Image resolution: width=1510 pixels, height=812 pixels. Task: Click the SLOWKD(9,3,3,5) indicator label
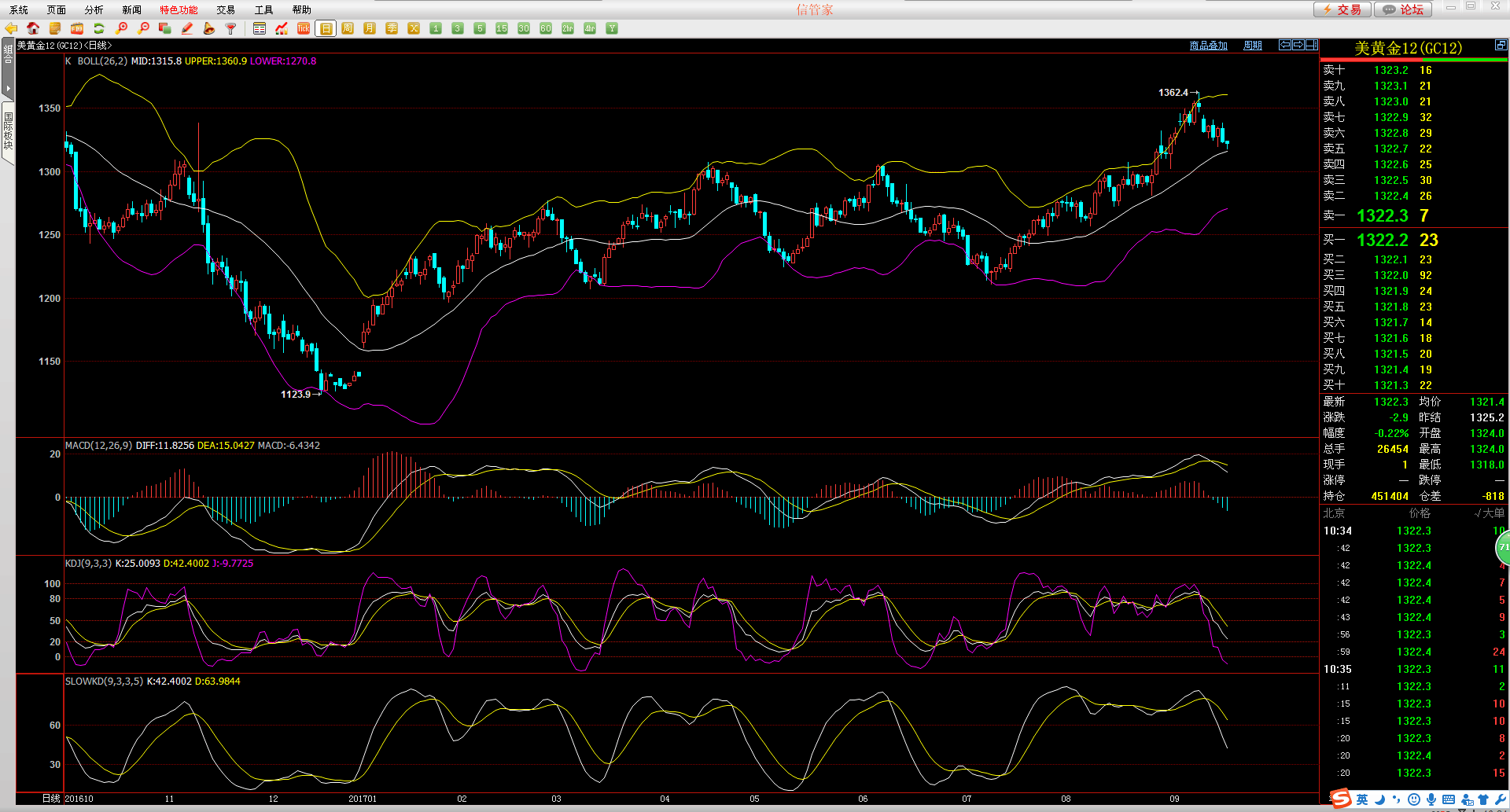point(104,681)
